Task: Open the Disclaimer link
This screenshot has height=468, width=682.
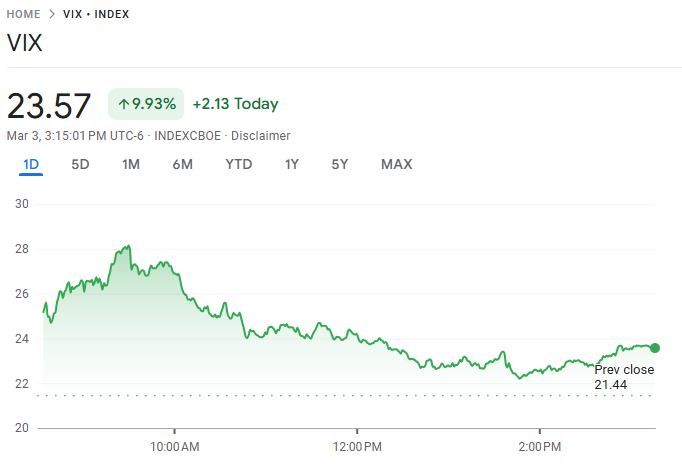Action: click(x=260, y=135)
